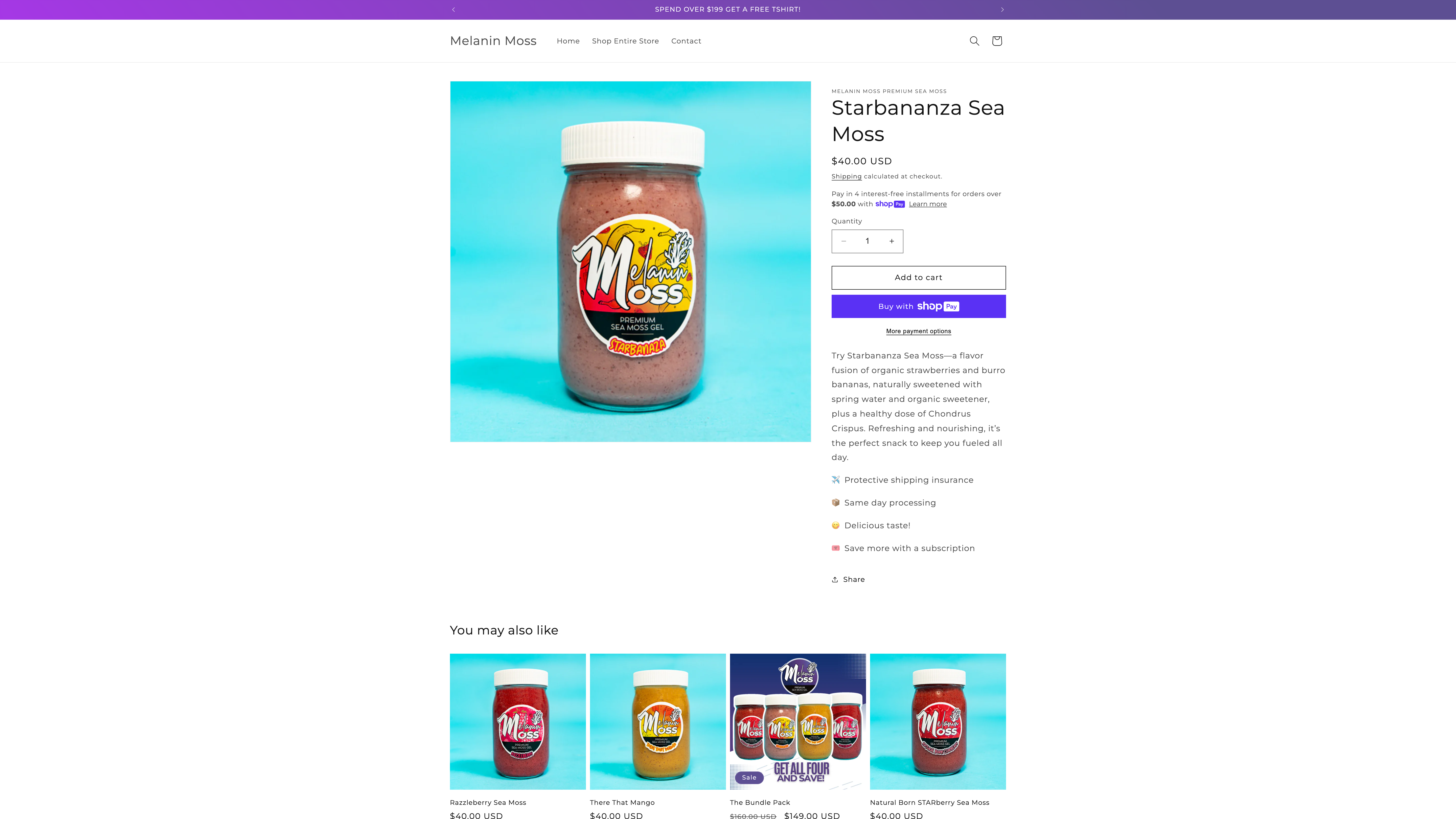The height and width of the screenshot is (819, 1456).
Task: Open the Shop Entire Store menu
Action: (x=625, y=41)
